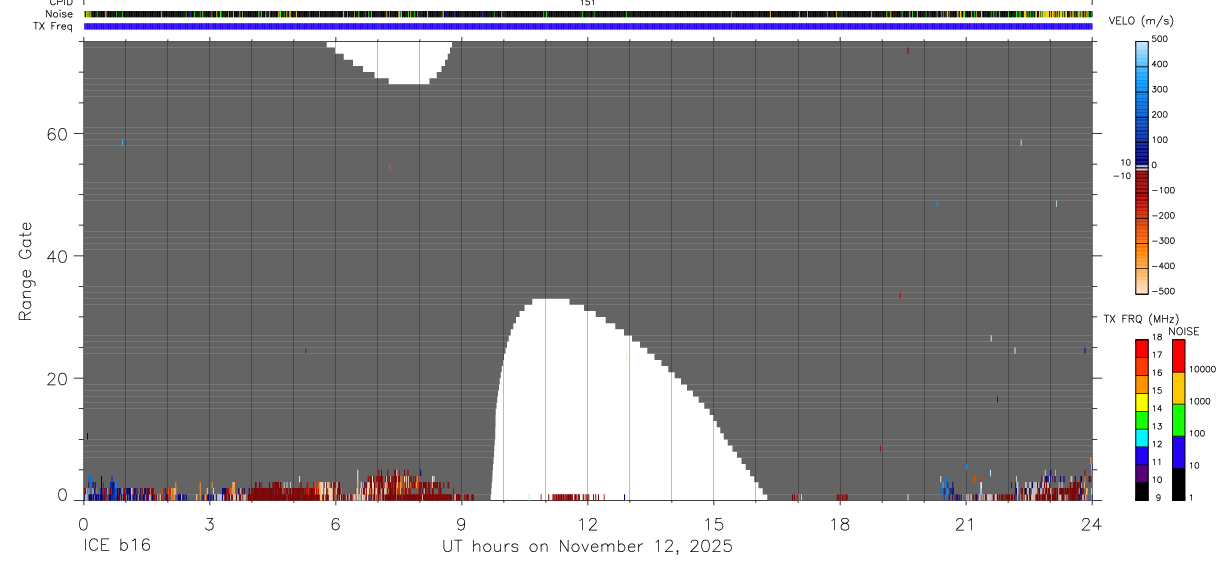Click the cyan 12–13 MHz frequency swatch
Image resolution: width=1228 pixels, height=567 pixels.
coord(1142,438)
